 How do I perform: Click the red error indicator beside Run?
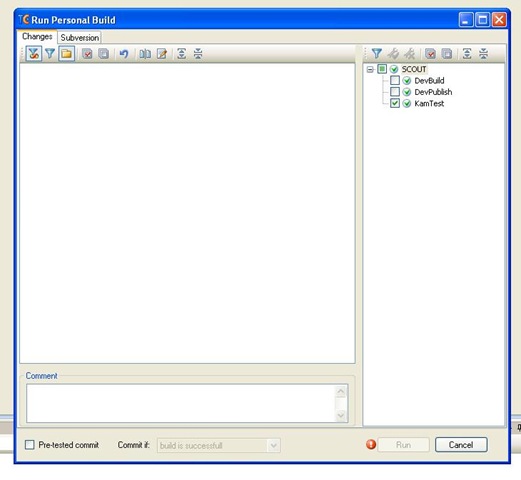(371, 444)
